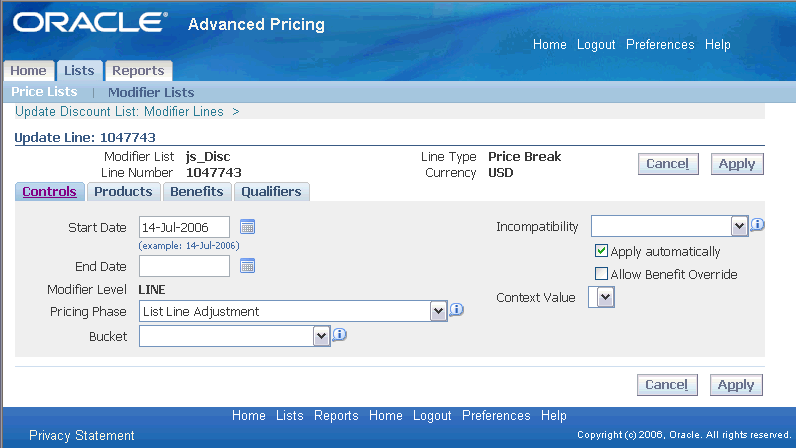The height and width of the screenshot is (448, 796).
Task: Open the End Date calendar picker
Action: click(247, 266)
